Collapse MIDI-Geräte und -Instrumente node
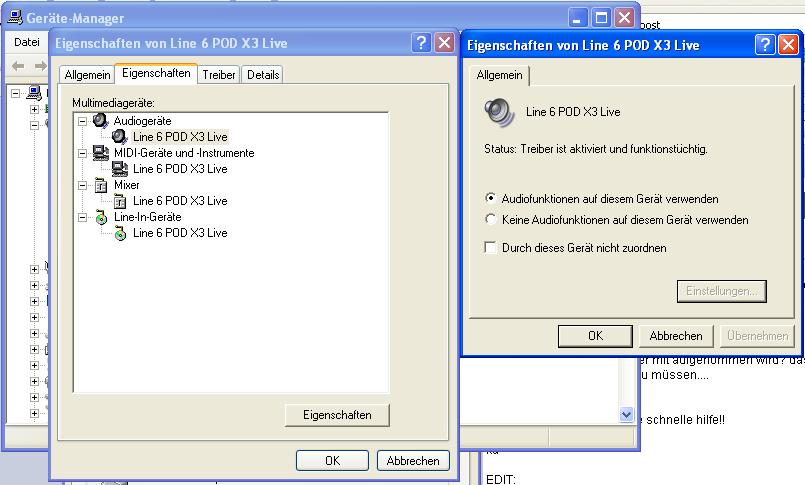805x485 pixels. (82, 153)
